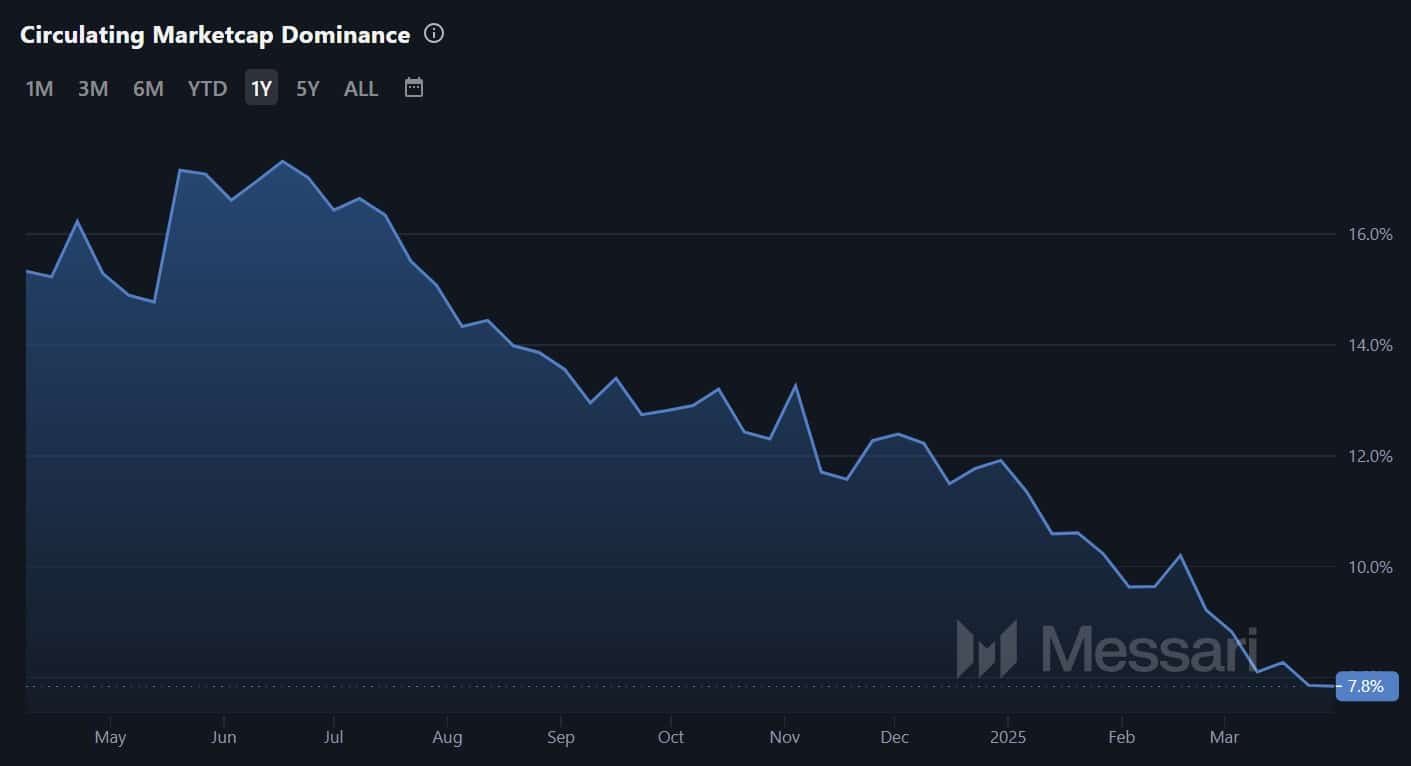Choose the 6M time range

click(148, 89)
